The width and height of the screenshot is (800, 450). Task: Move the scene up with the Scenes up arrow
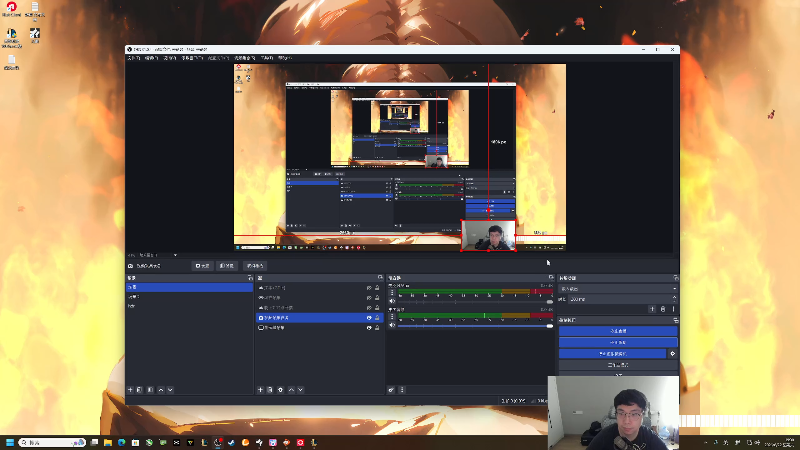(161, 390)
